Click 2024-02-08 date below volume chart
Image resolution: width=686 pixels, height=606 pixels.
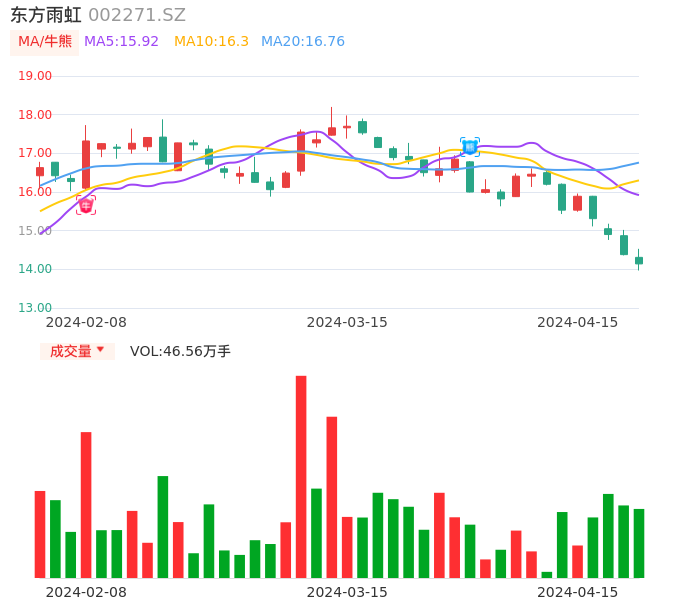coord(86,592)
